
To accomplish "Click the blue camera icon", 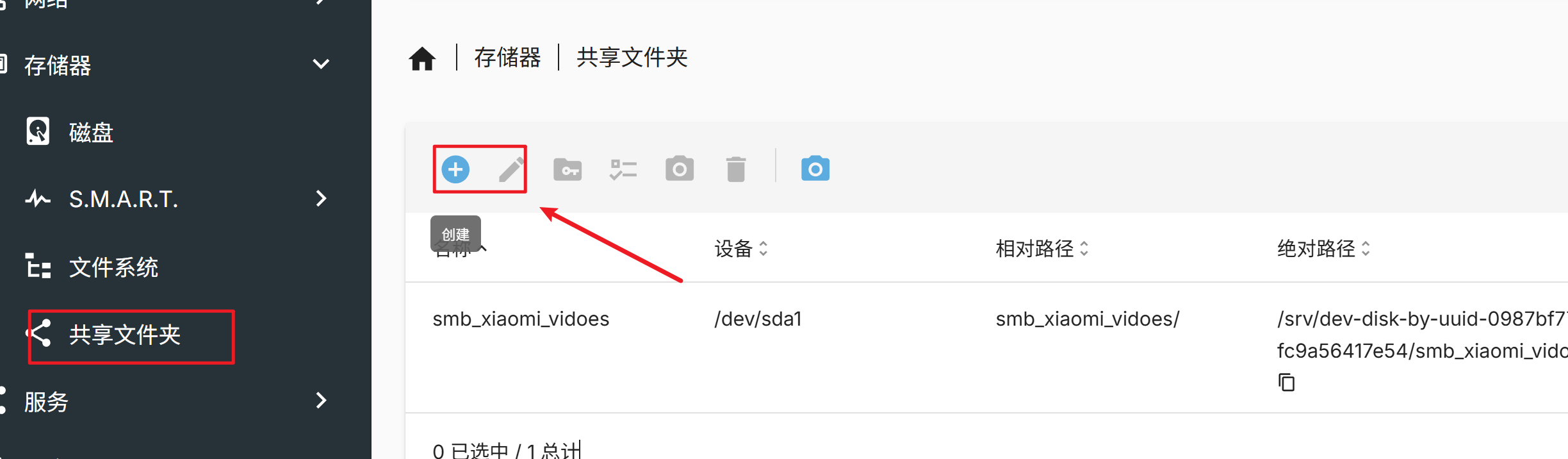I will [x=815, y=169].
